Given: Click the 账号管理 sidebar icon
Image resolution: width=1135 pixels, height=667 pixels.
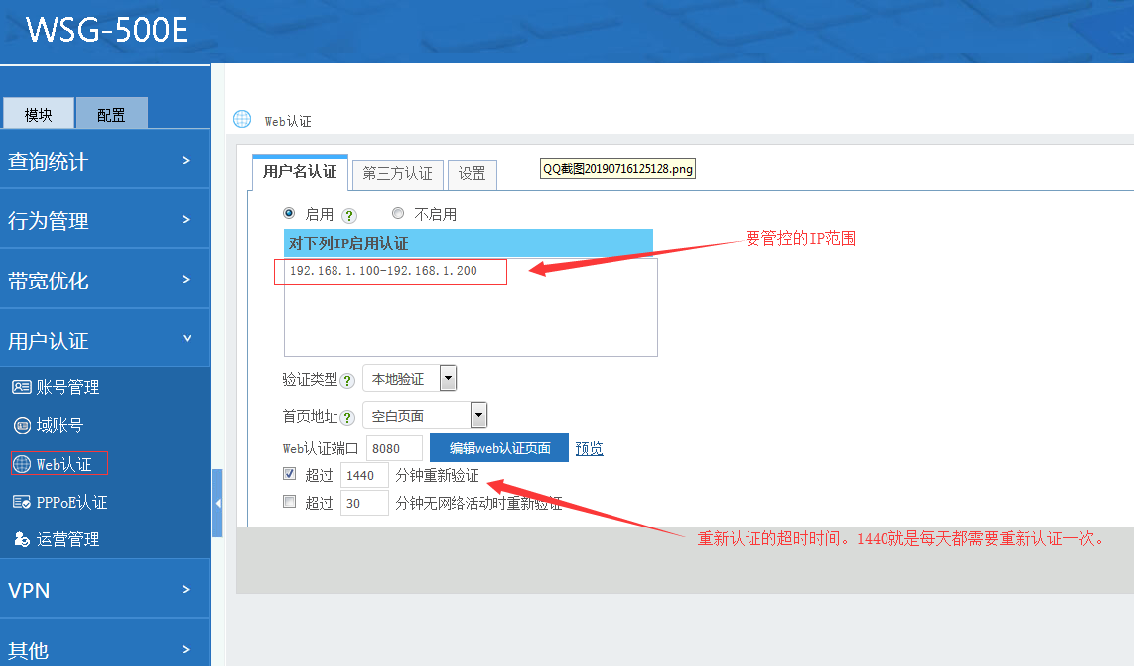Looking at the screenshot, I should tap(21, 387).
